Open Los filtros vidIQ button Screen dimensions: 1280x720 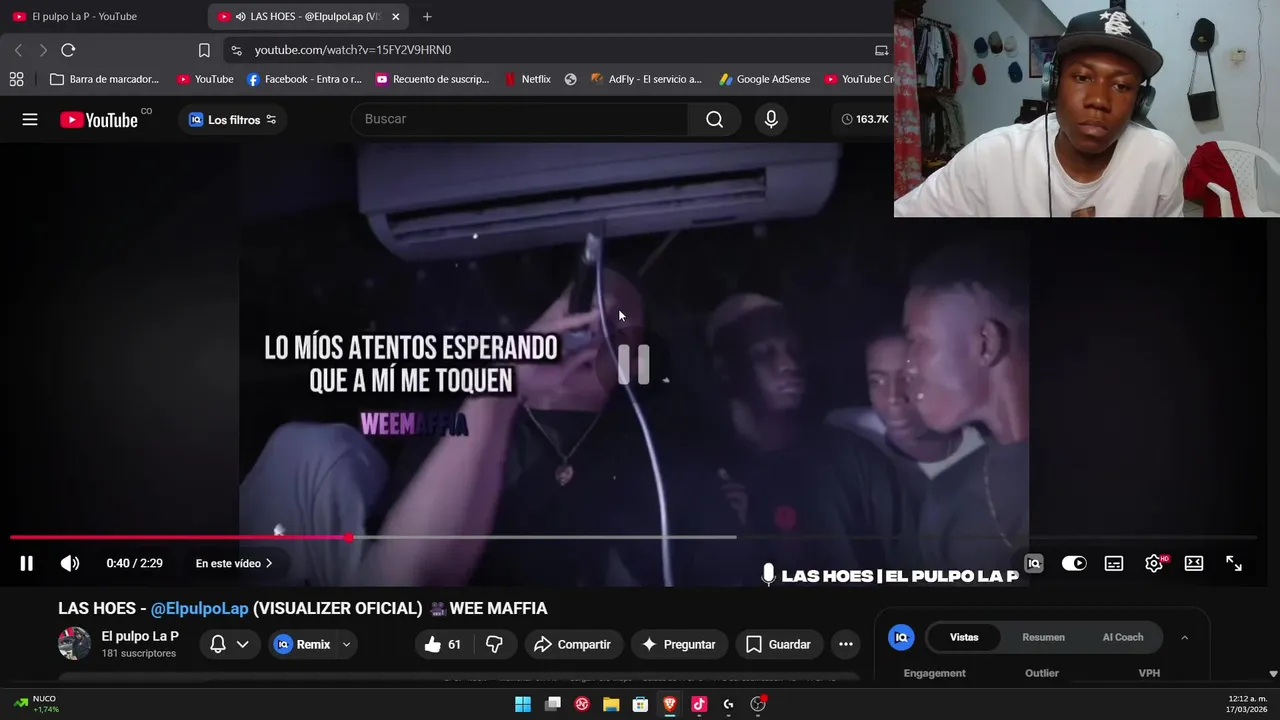pyautogui.click(x=233, y=120)
